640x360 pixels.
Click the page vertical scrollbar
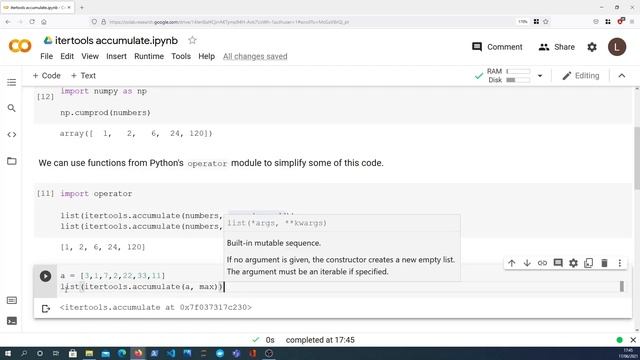point(637,158)
